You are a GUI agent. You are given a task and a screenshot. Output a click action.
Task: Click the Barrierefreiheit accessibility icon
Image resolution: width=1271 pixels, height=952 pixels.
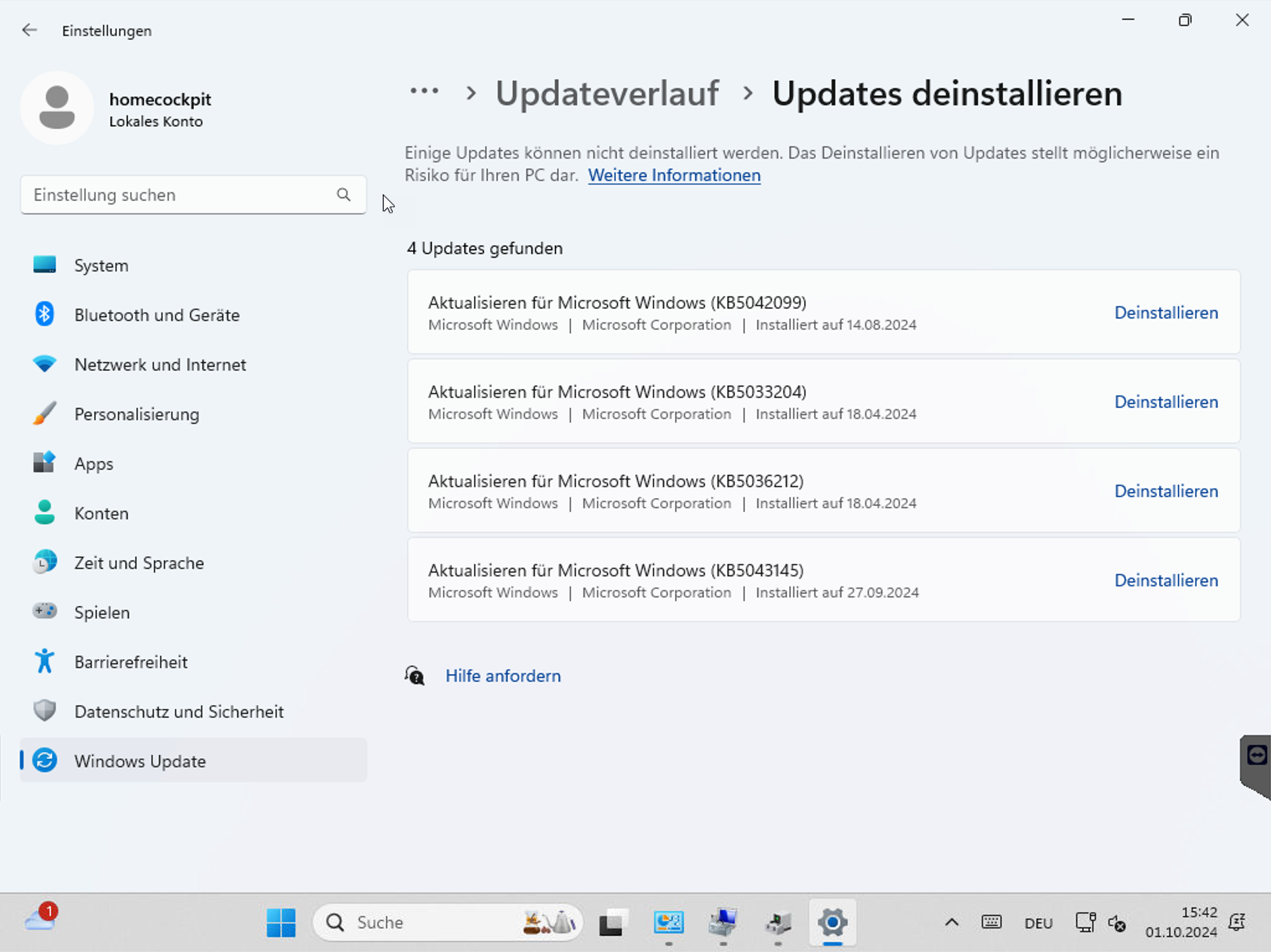(45, 661)
